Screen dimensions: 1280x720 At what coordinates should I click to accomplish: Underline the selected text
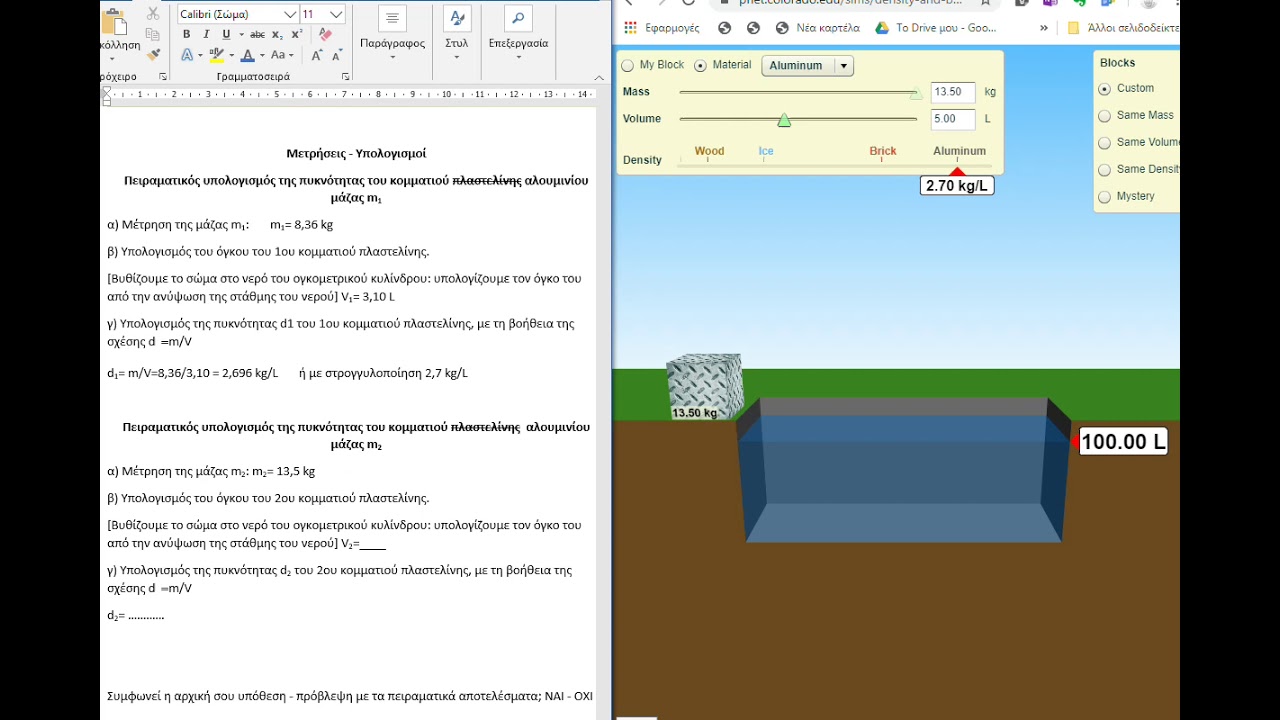(x=225, y=35)
